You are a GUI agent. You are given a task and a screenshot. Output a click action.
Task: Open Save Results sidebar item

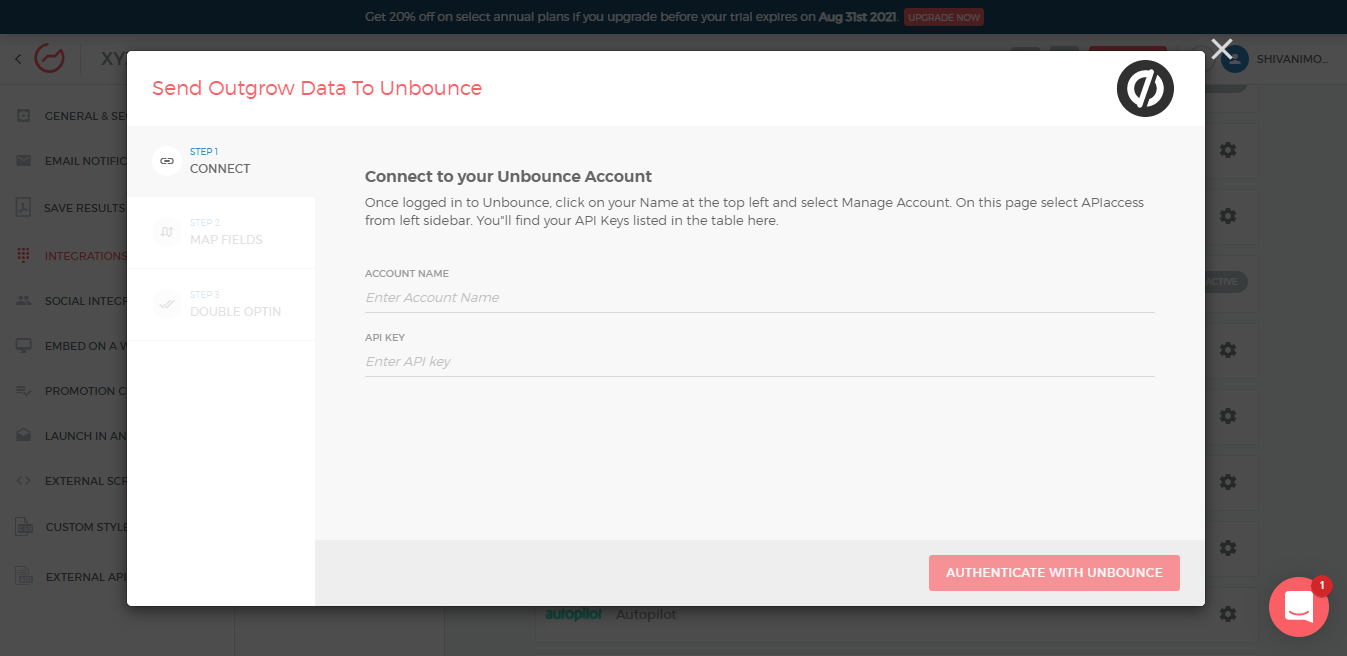point(72,208)
